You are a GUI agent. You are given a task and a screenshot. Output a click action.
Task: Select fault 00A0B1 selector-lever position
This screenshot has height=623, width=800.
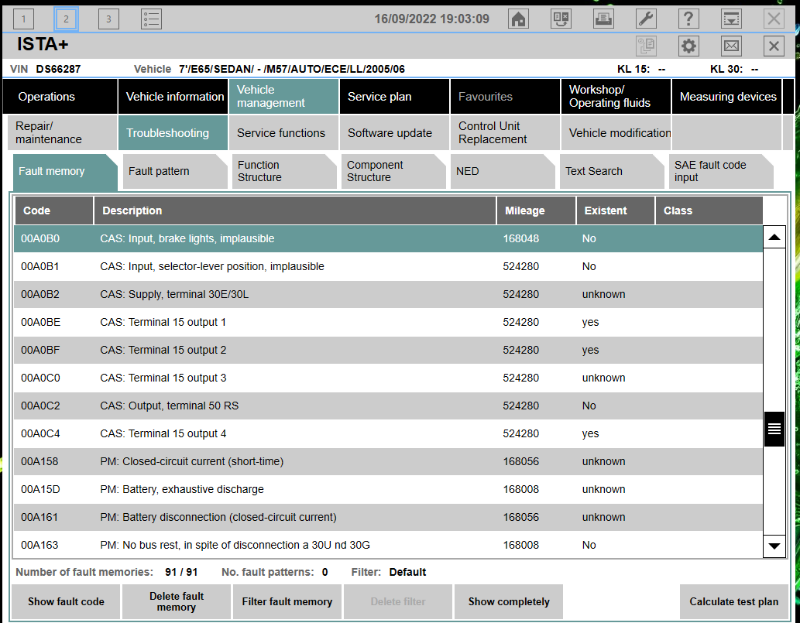pos(388,266)
